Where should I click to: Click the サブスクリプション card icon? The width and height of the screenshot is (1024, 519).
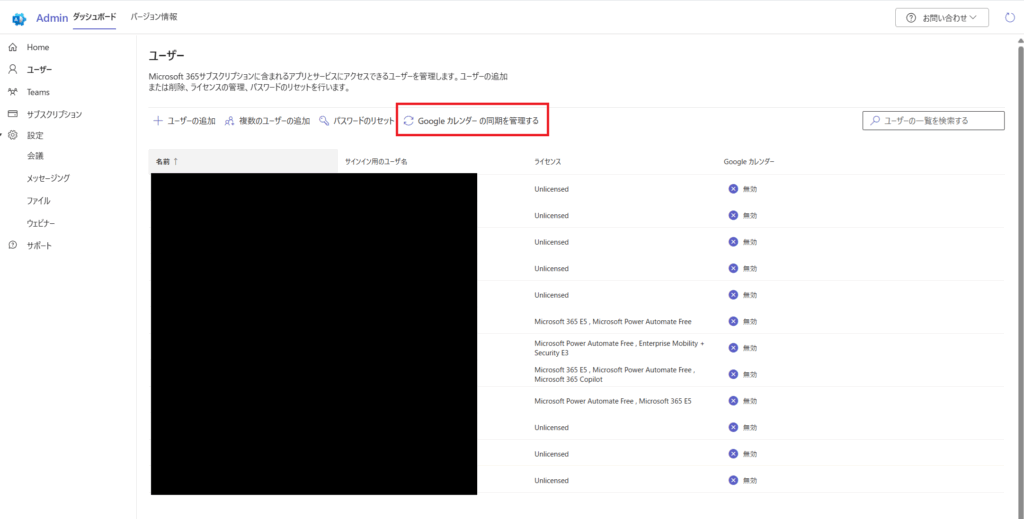pos(12,114)
